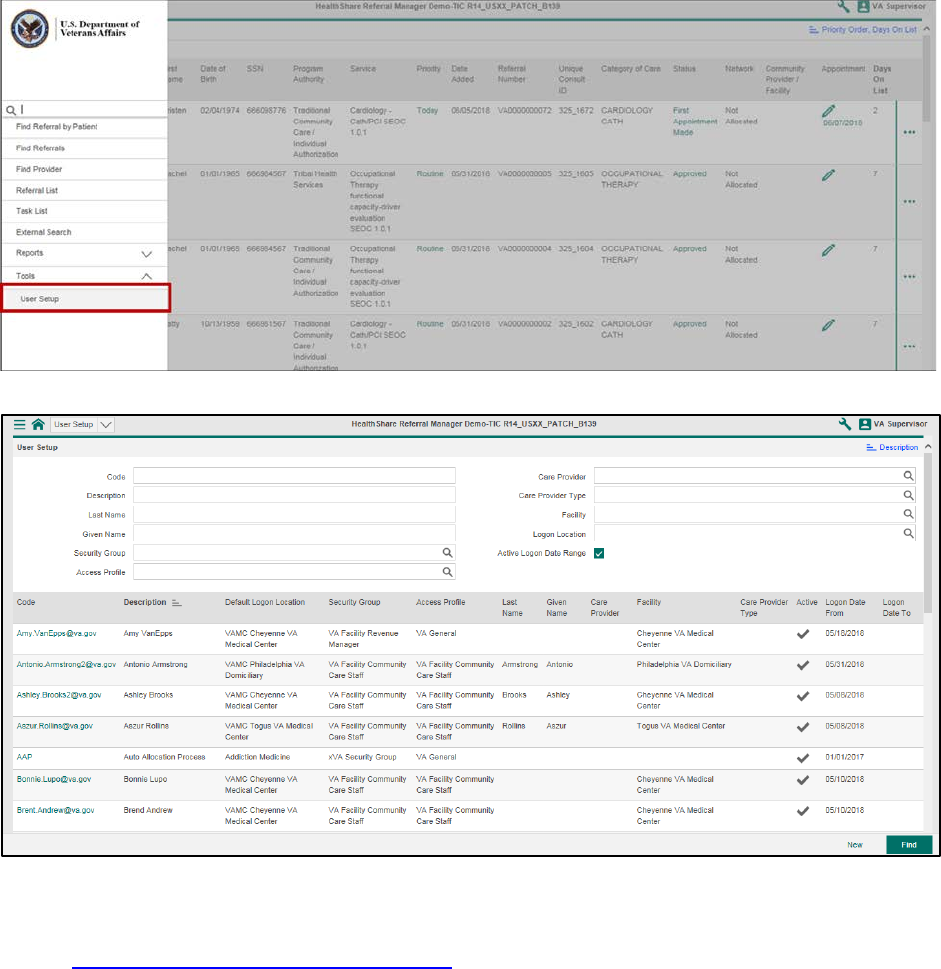Click the Given Name input field
The height and width of the screenshot is (969, 941).
(x=294, y=533)
